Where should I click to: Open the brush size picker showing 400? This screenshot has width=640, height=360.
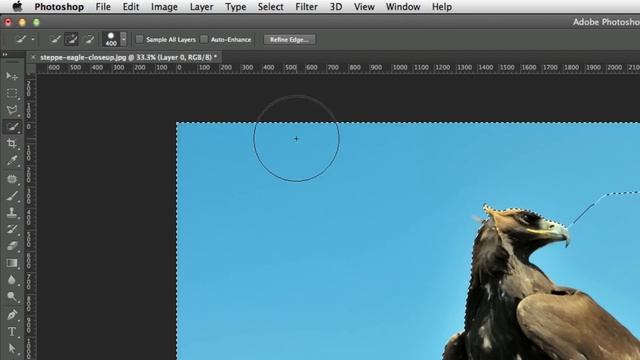tap(111, 40)
